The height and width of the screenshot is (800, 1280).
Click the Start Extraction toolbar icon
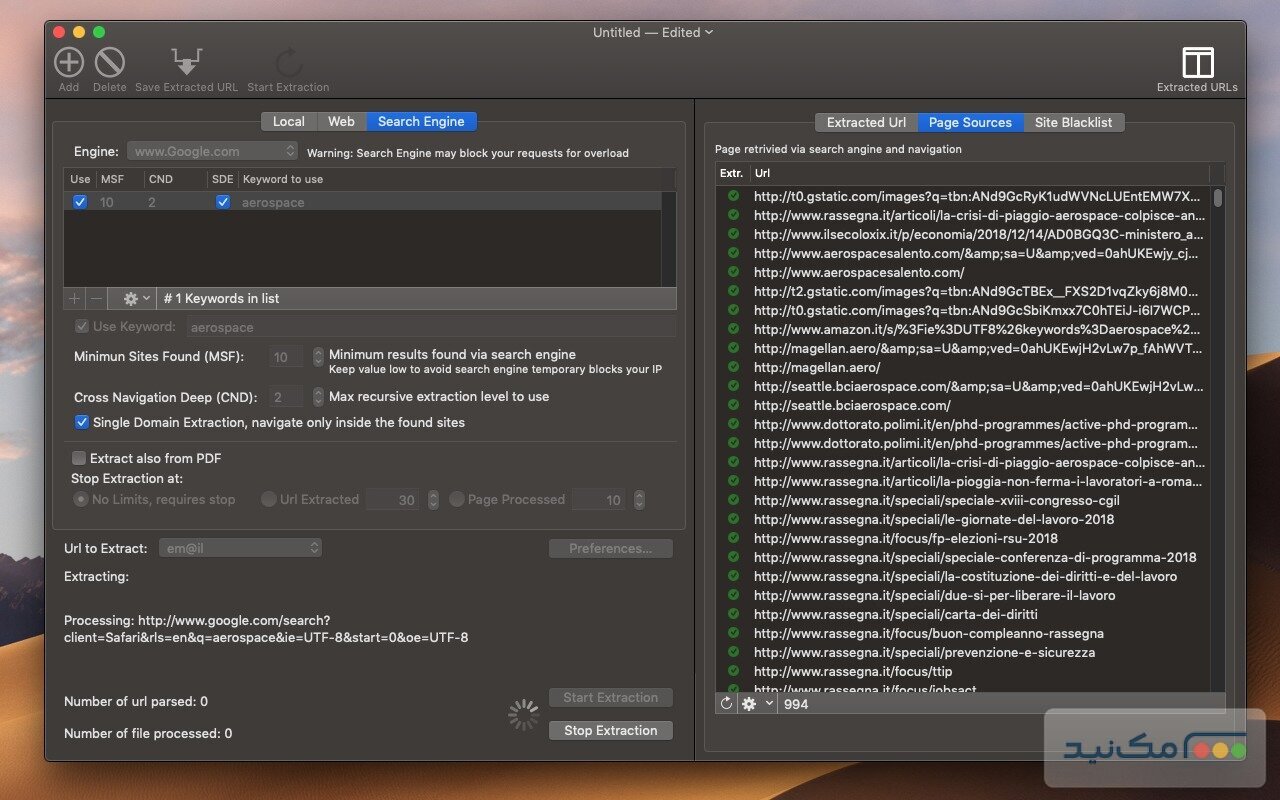pyautogui.click(x=288, y=61)
